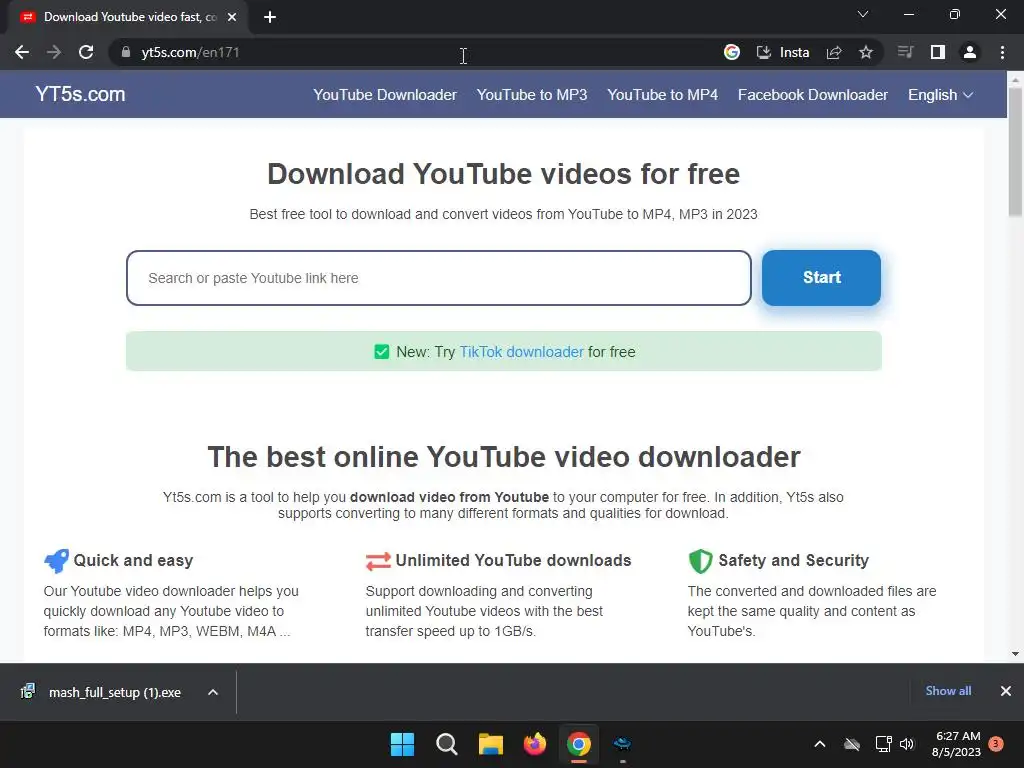Expand download item options chevron
Image resolution: width=1024 pixels, height=768 pixels.
[213, 692]
